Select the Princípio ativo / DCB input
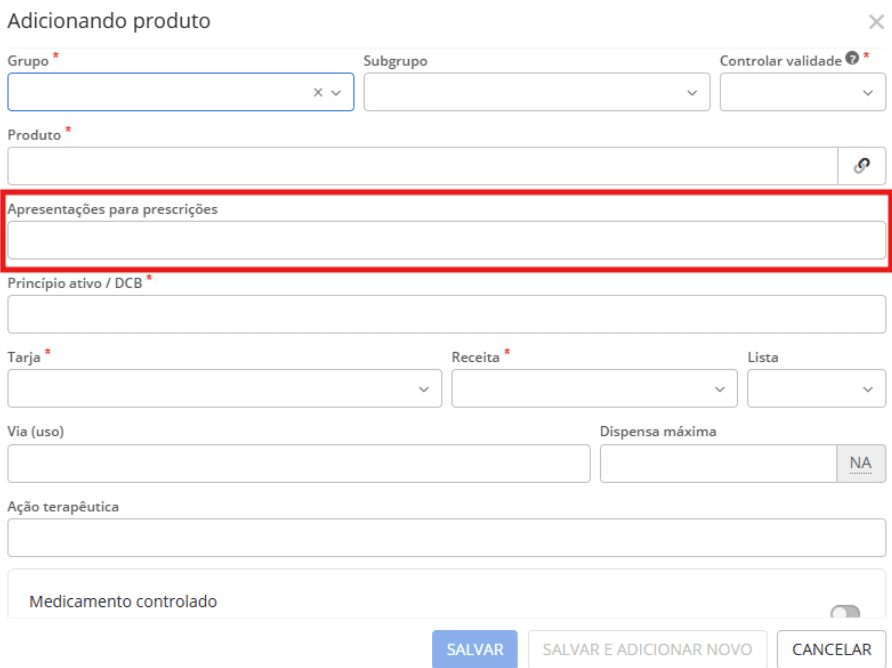Image resolution: width=892 pixels, height=668 pixels. point(446,315)
